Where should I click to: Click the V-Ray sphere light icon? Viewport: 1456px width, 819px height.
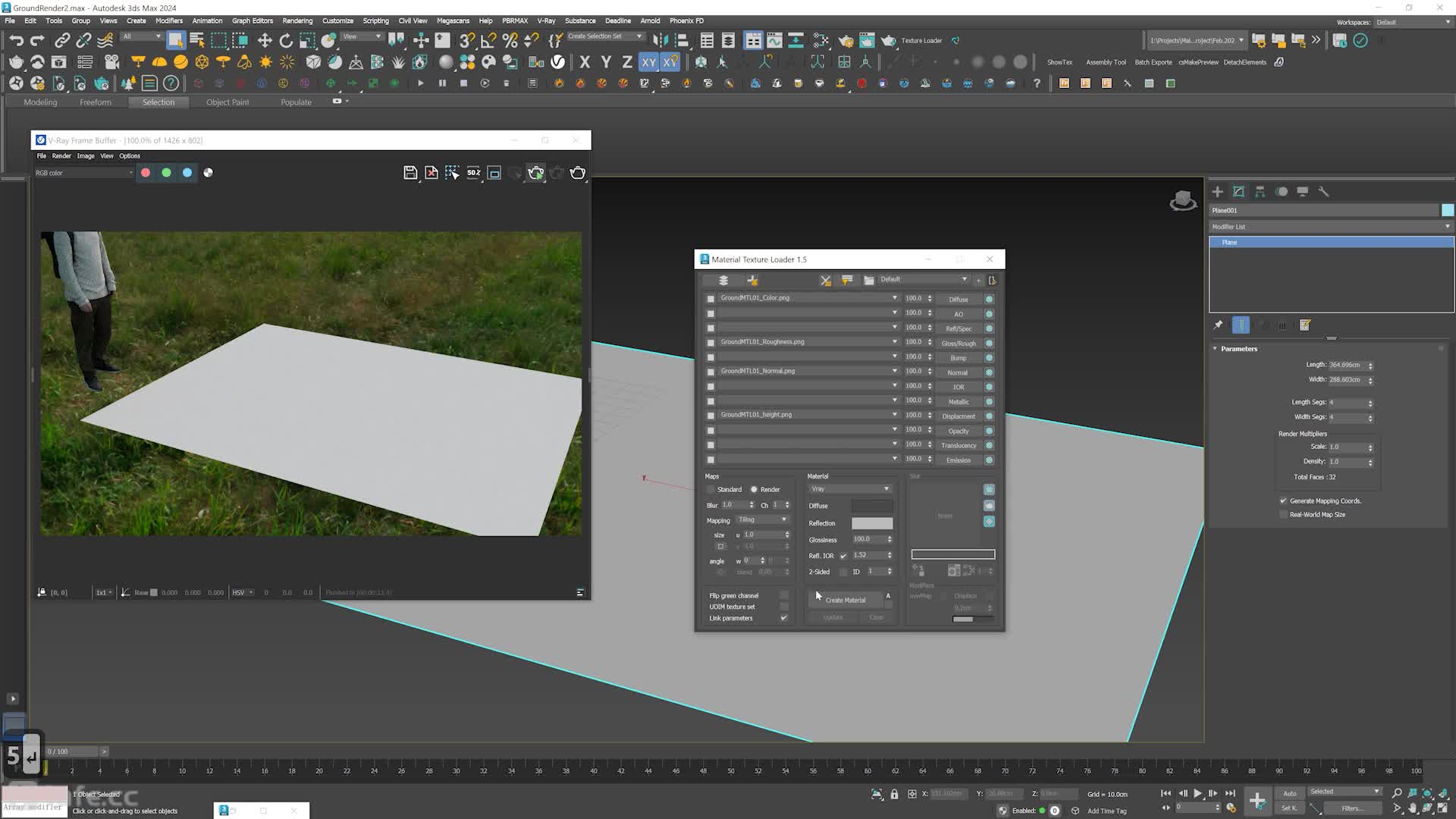[180, 62]
